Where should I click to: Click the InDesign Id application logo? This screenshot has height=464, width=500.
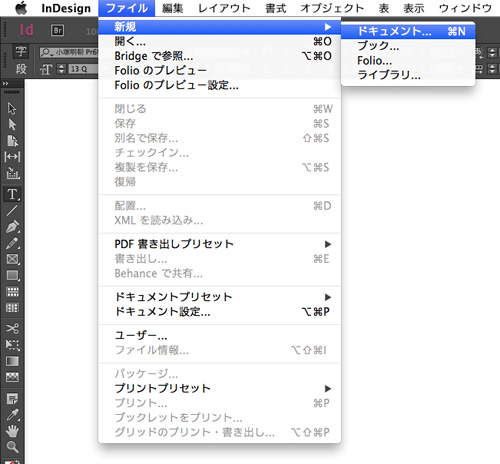tap(26, 30)
